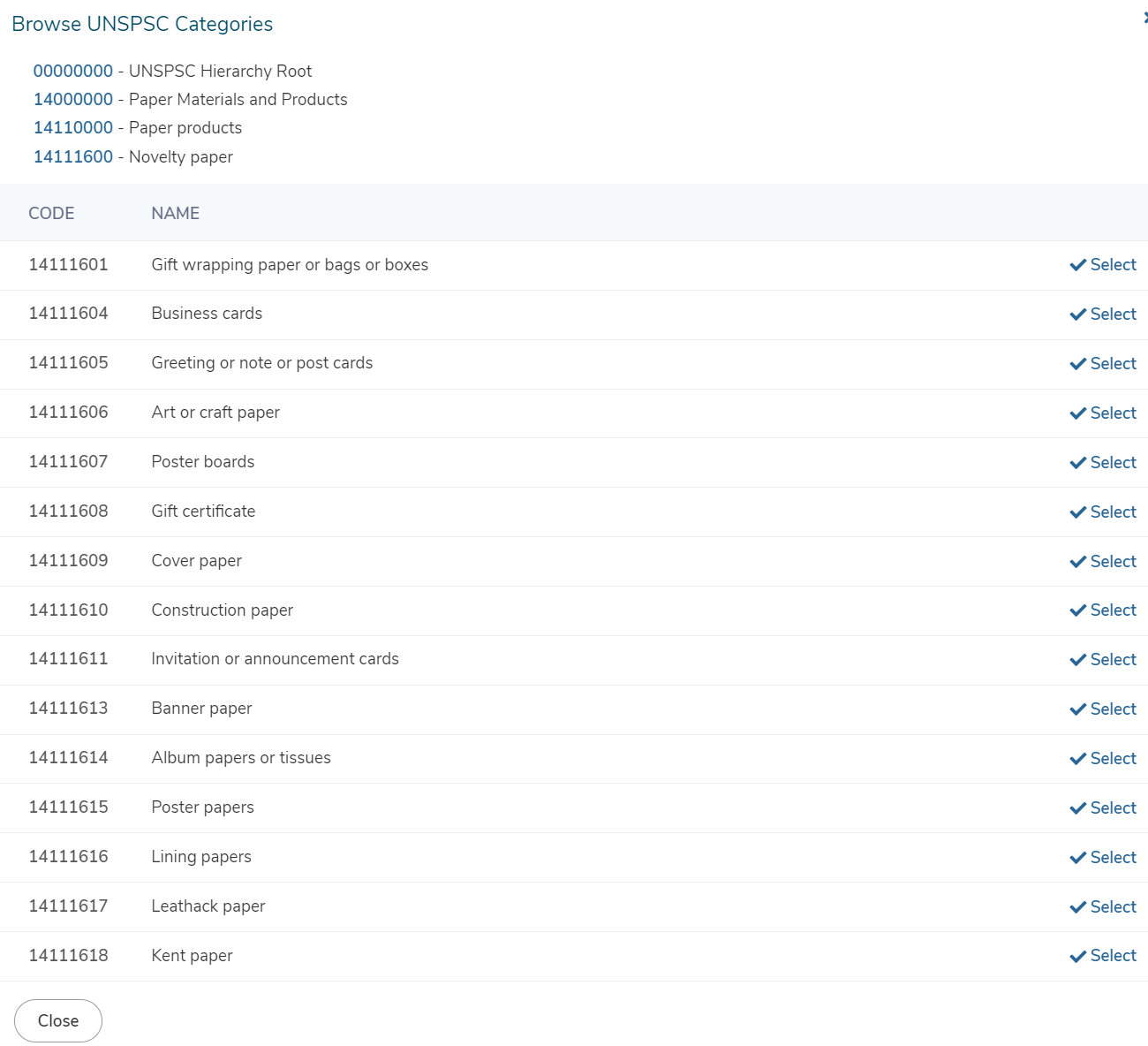The height and width of the screenshot is (1046, 1148).
Task: Click the 'Poster papers' name cell
Action: click(202, 807)
